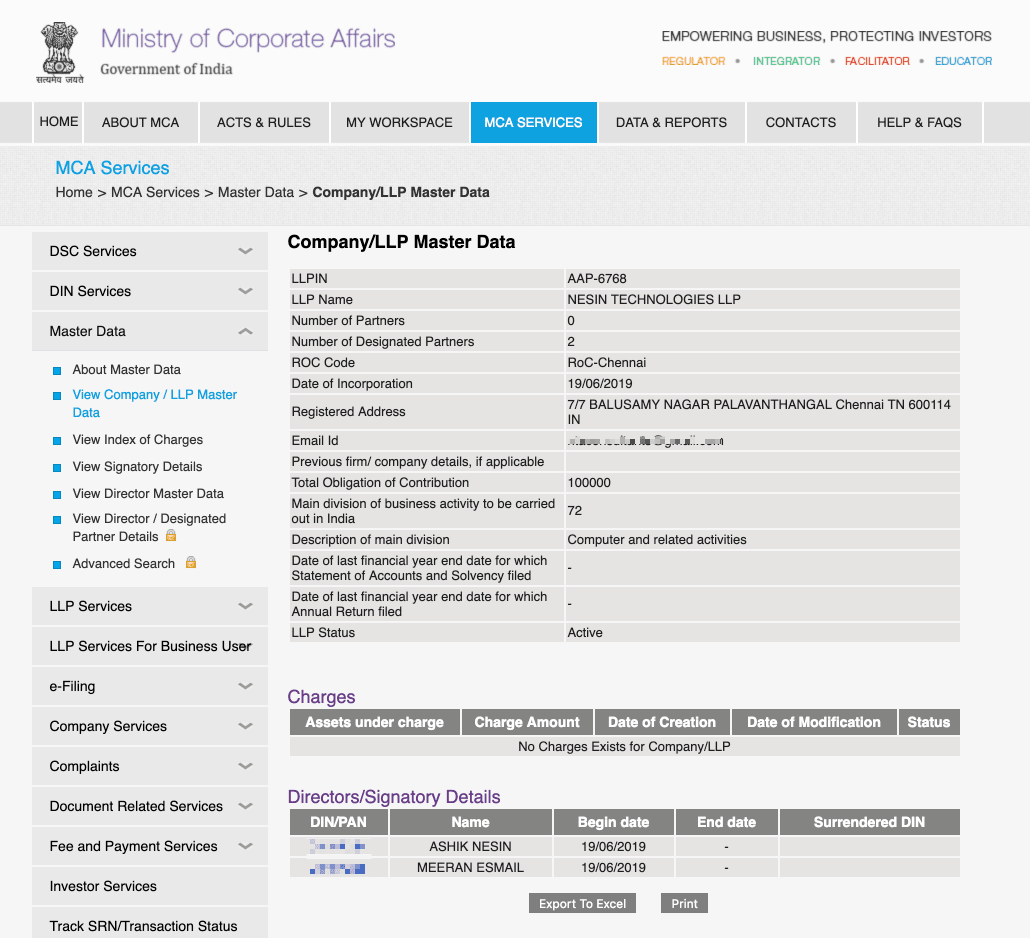Open View Director Master Data link
This screenshot has height=938, width=1030.
(x=148, y=493)
